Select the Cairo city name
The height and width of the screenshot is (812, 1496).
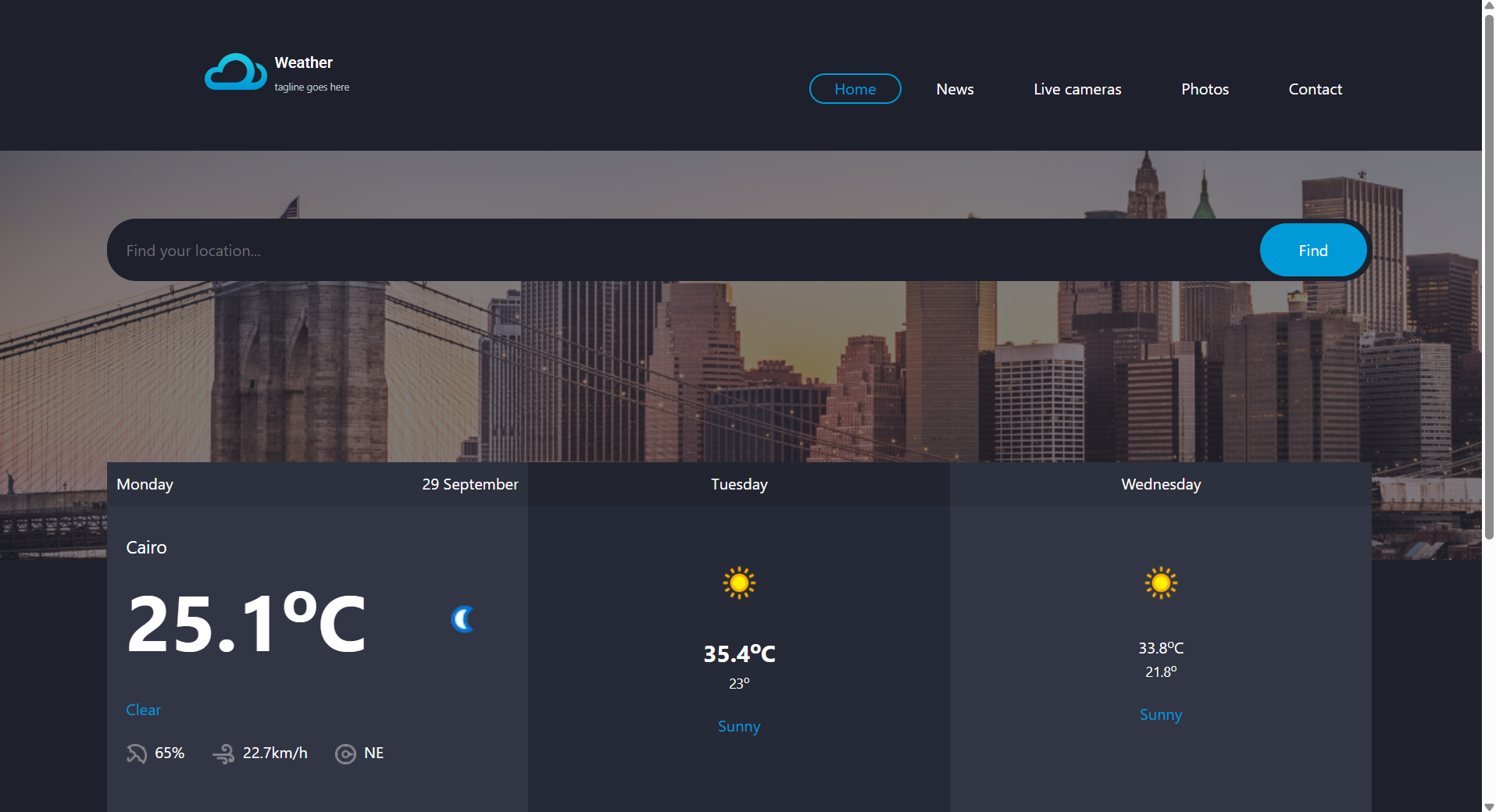tap(146, 547)
